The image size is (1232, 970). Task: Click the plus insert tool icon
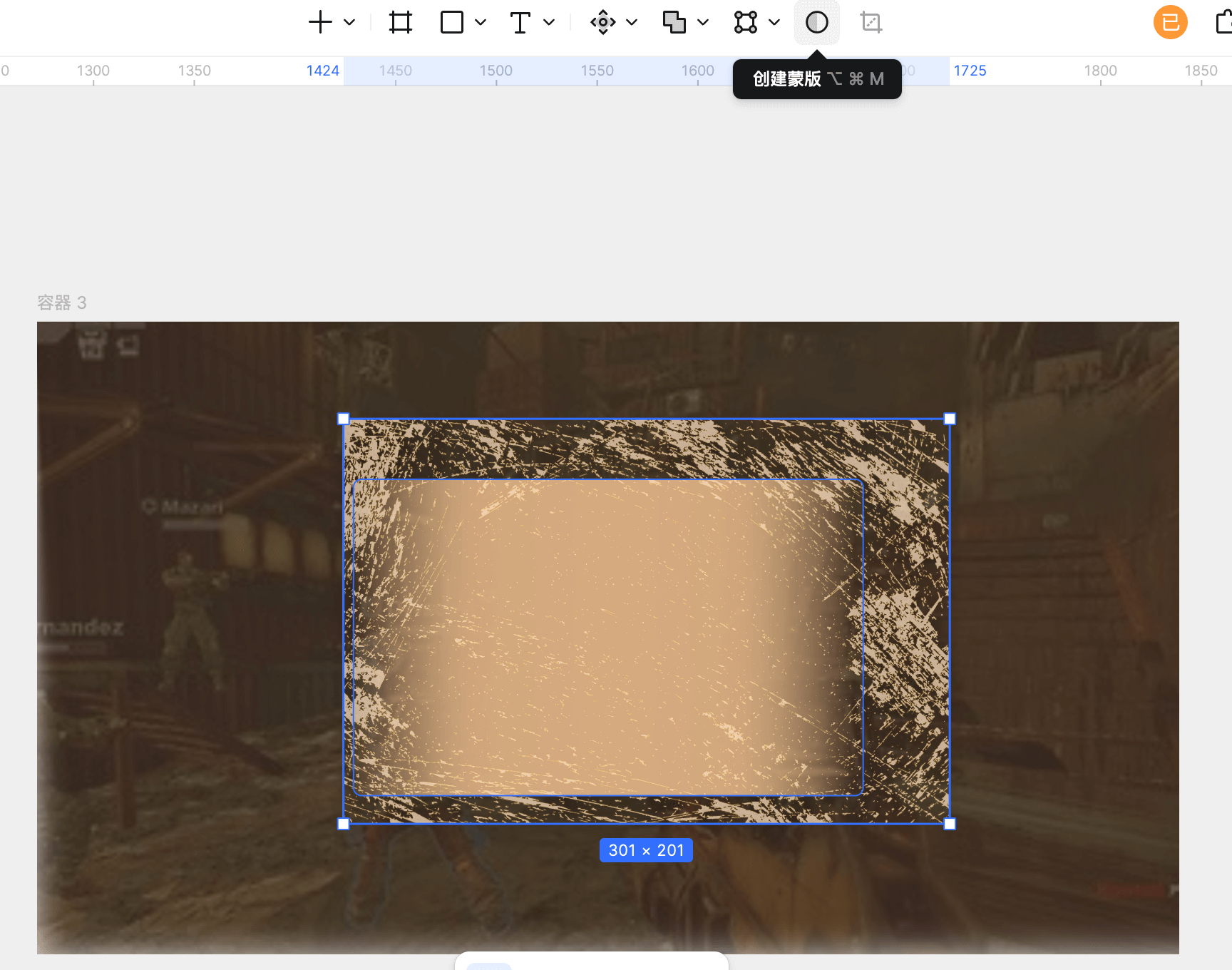point(320,22)
